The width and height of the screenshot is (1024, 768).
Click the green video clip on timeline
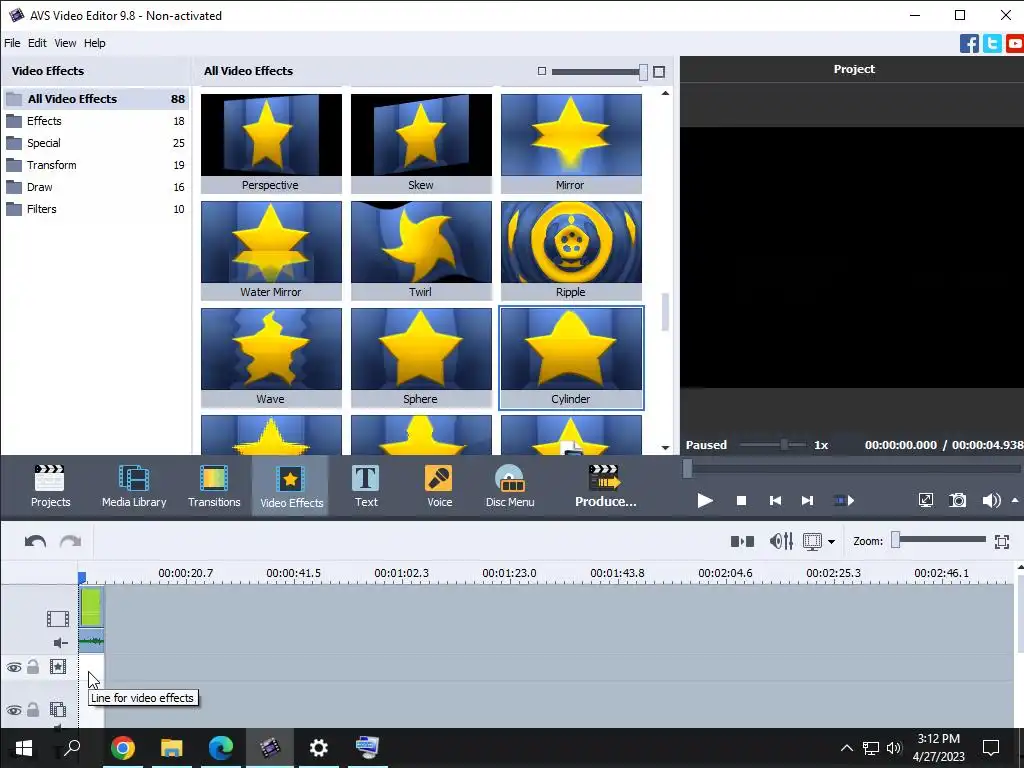click(91, 607)
